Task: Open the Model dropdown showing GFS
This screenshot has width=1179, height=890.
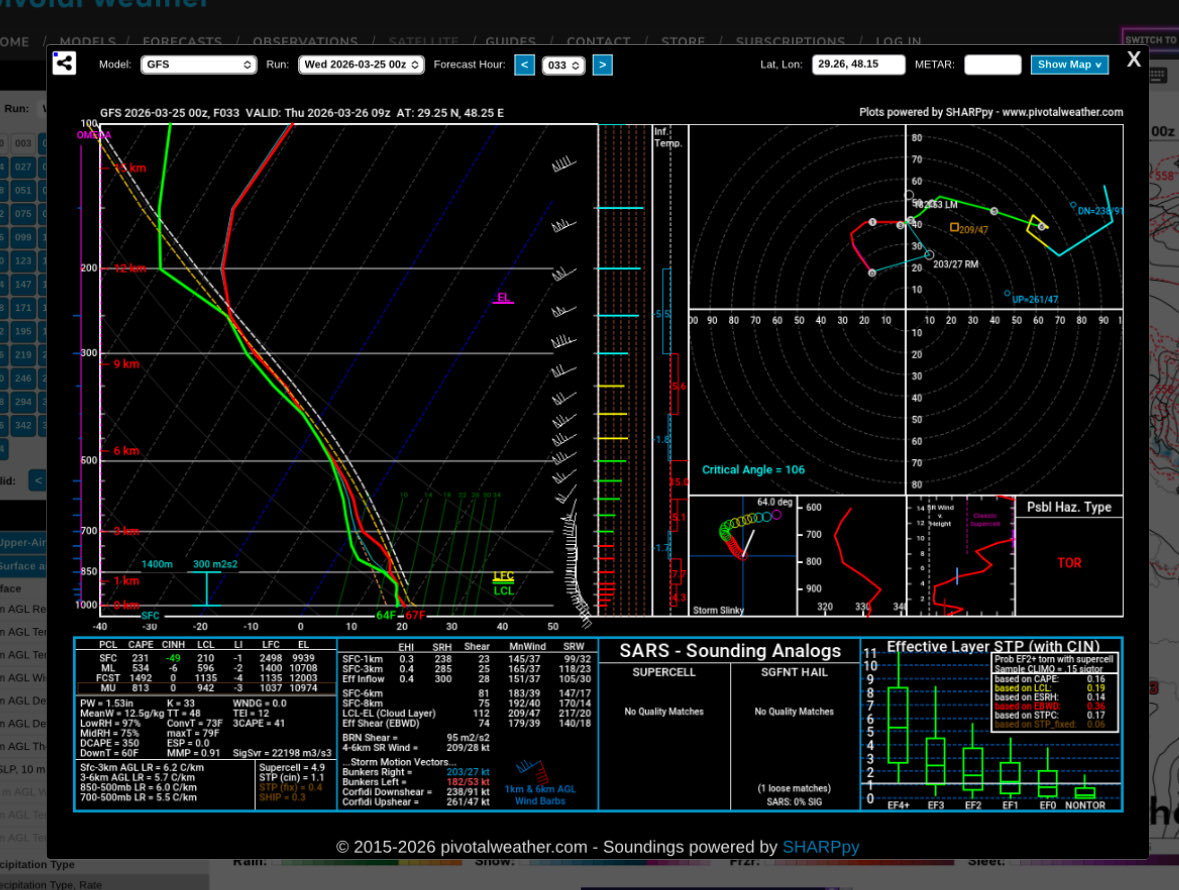Action: coord(199,65)
